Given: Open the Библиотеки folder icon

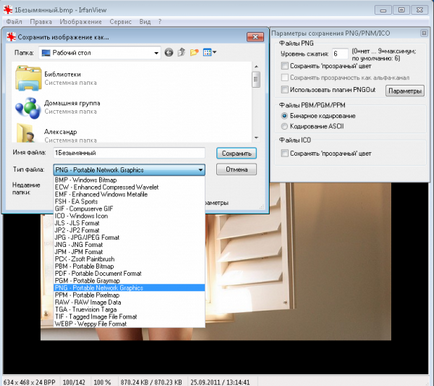Looking at the screenshot, I should 28,78.
